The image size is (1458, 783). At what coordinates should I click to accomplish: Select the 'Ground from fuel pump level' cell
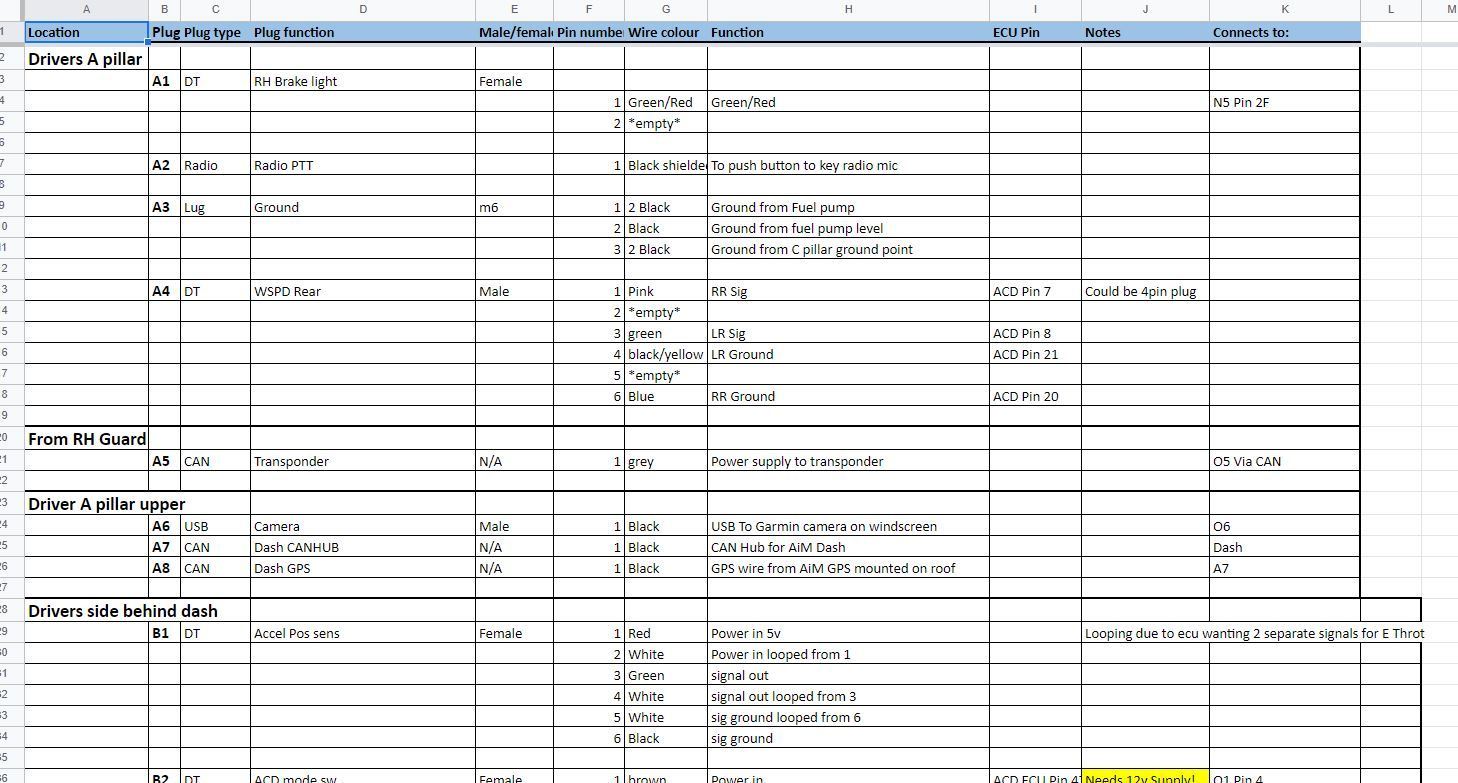pyautogui.click(x=847, y=228)
